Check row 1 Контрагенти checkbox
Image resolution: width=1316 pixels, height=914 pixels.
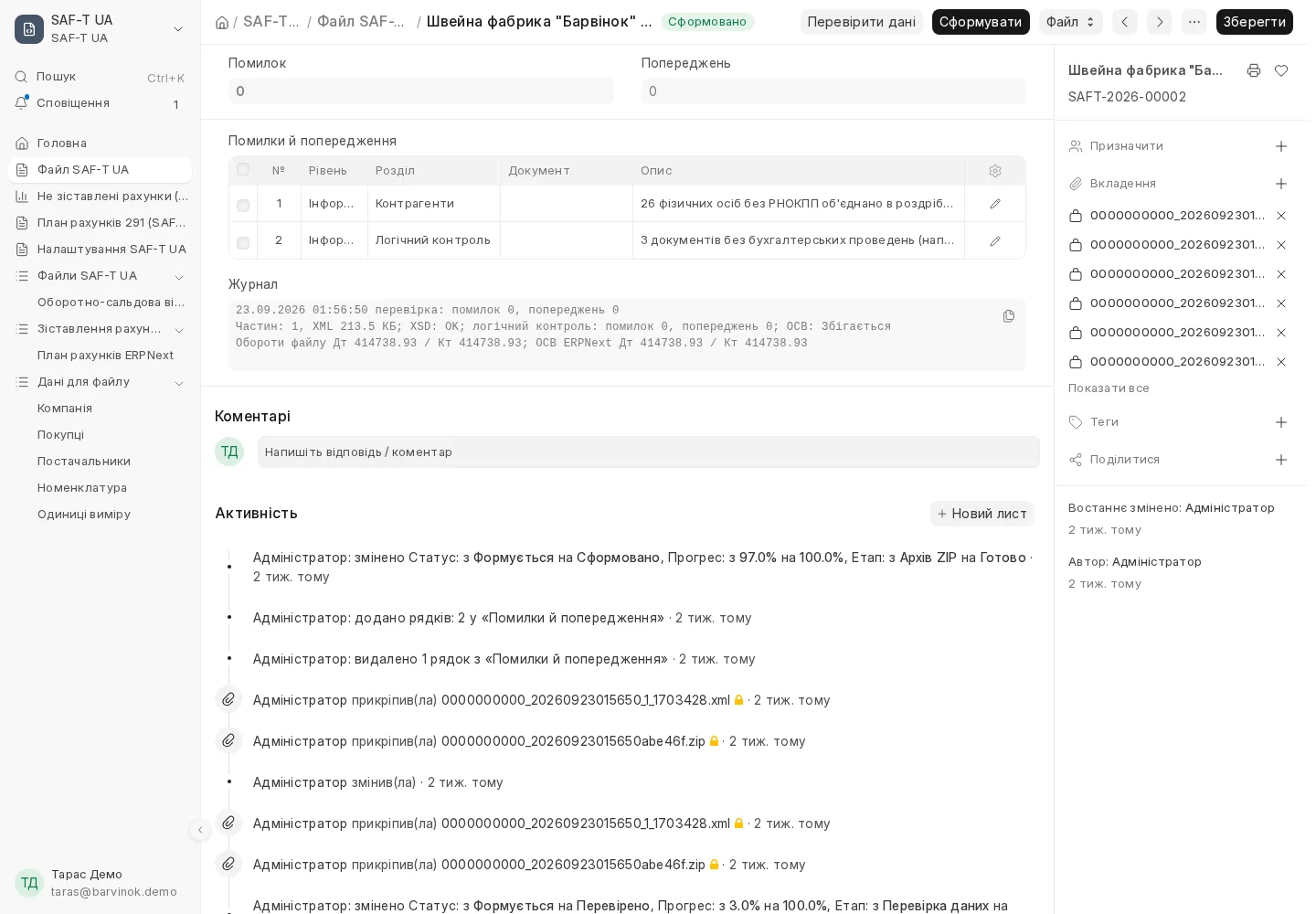coord(243,206)
